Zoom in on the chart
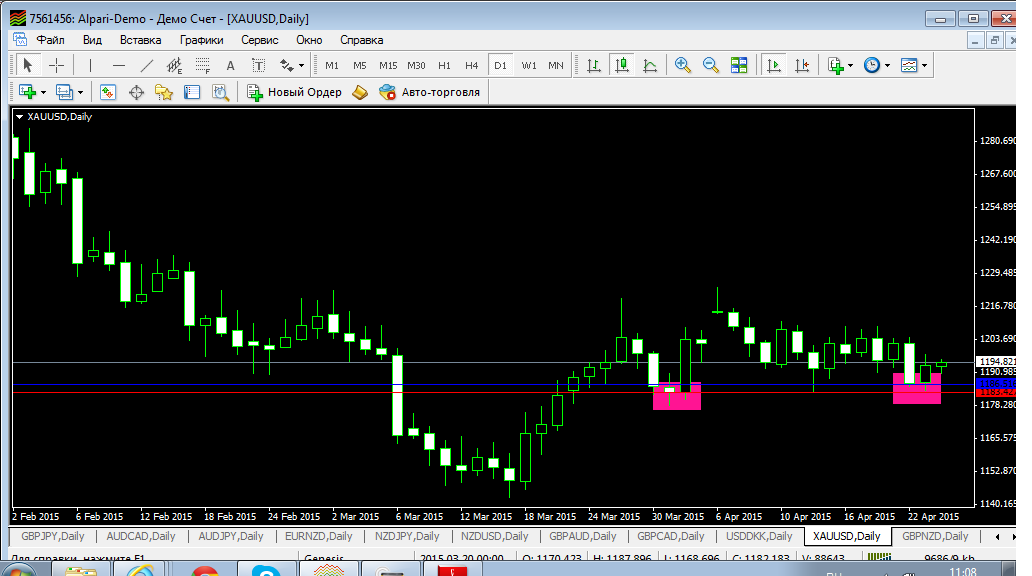The width and height of the screenshot is (1032, 576). 683,65
